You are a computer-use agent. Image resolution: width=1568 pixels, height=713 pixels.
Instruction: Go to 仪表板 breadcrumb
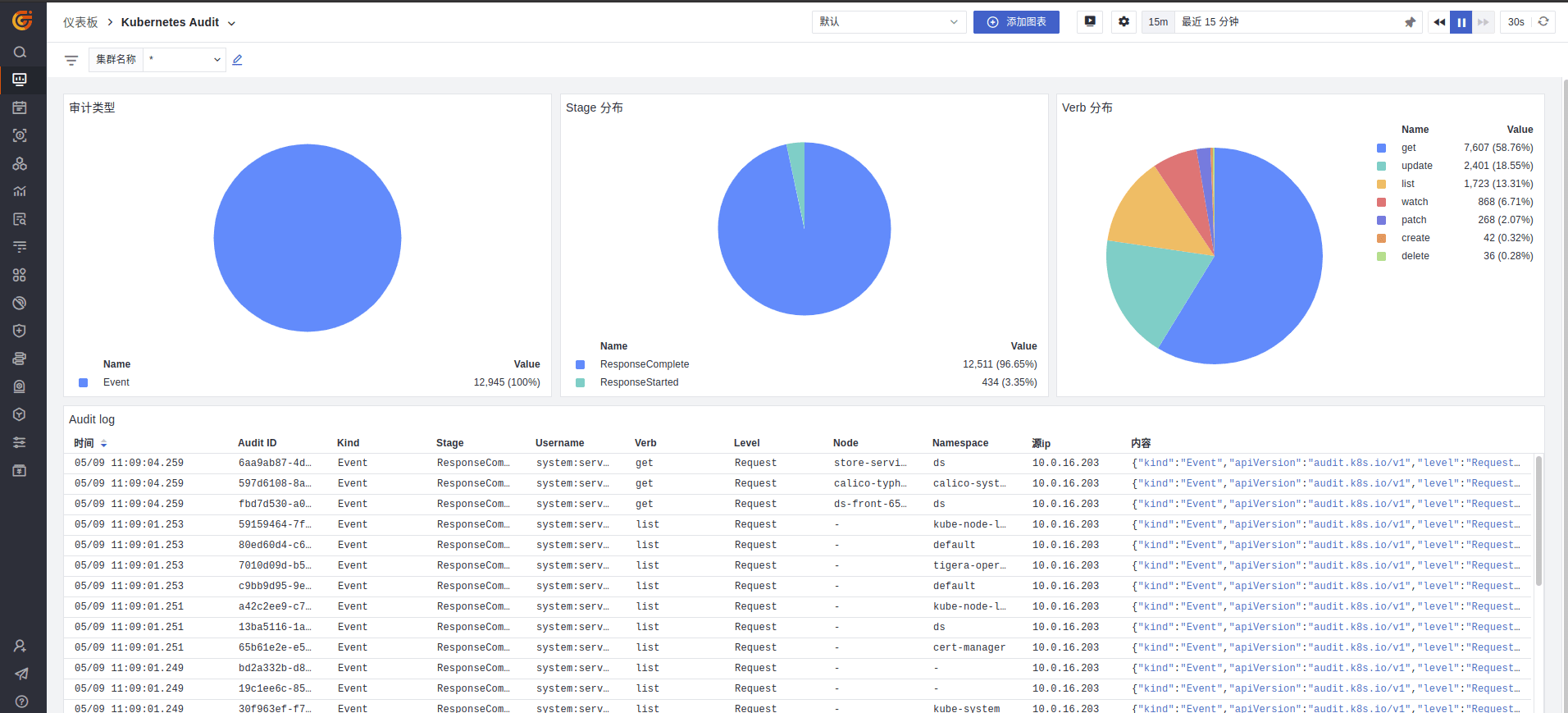point(80,22)
